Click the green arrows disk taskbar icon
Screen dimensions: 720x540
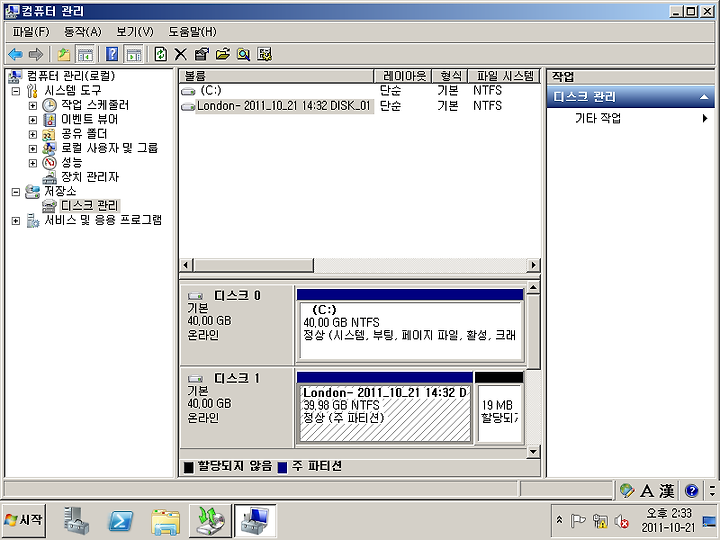(210, 521)
